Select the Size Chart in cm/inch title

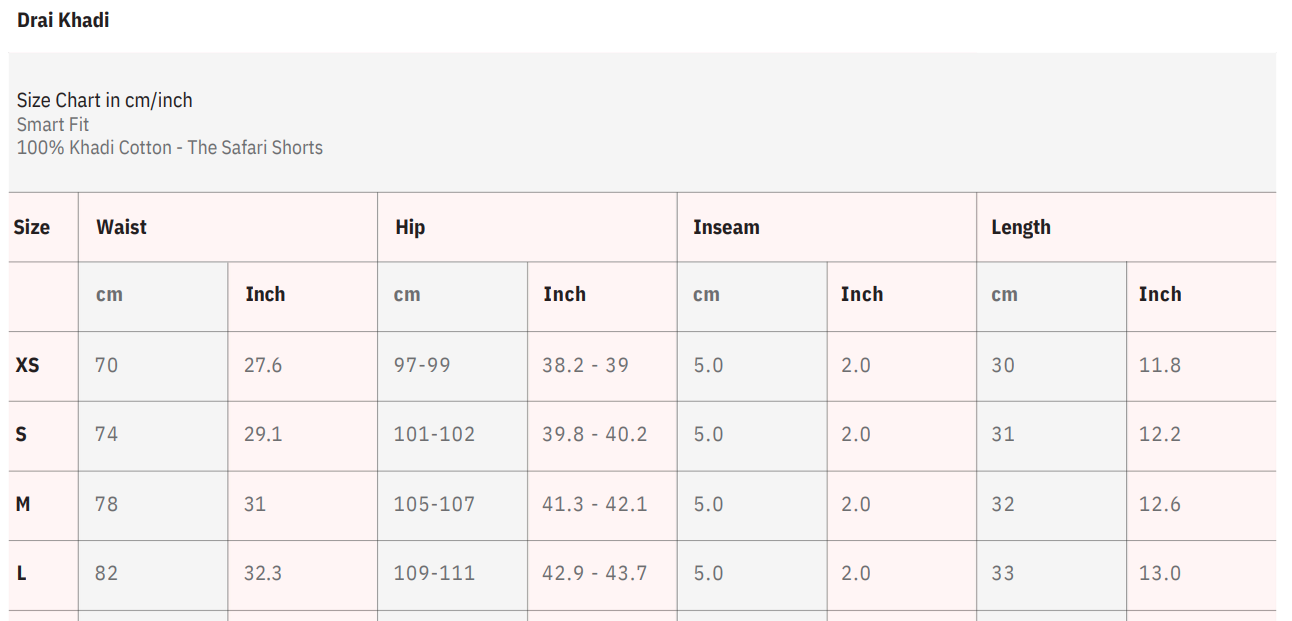pos(104,100)
